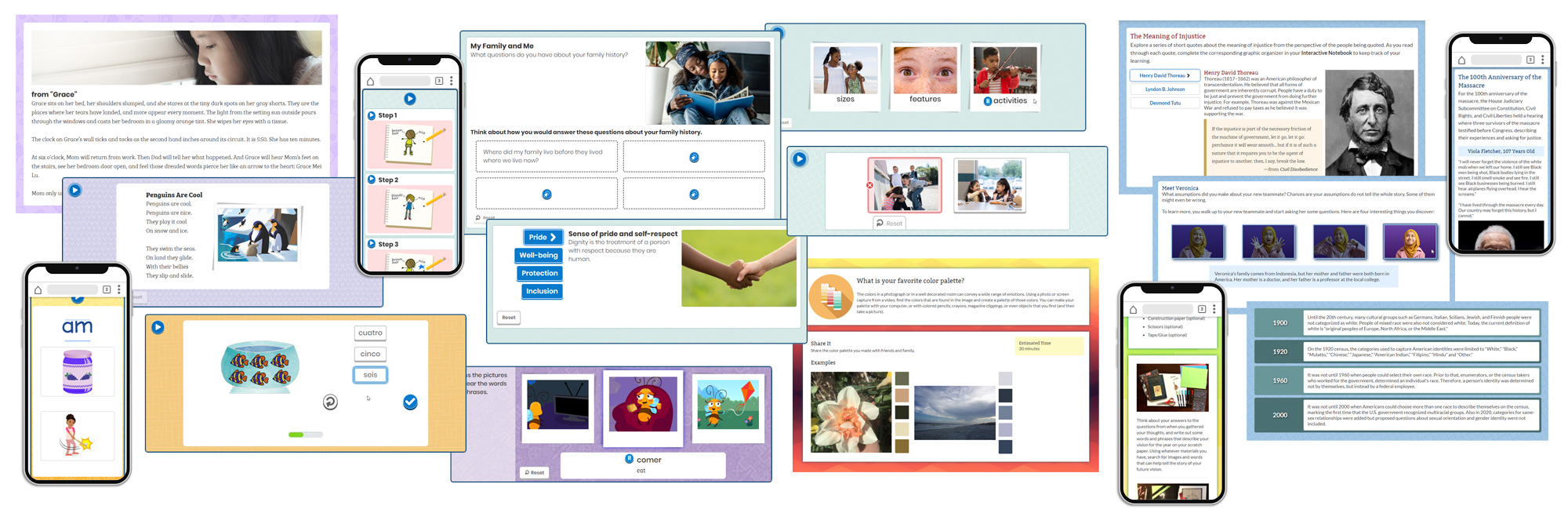Play third Meet Veronica video thumbnail
Screen dimensions: 1568x513
(1339, 242)
